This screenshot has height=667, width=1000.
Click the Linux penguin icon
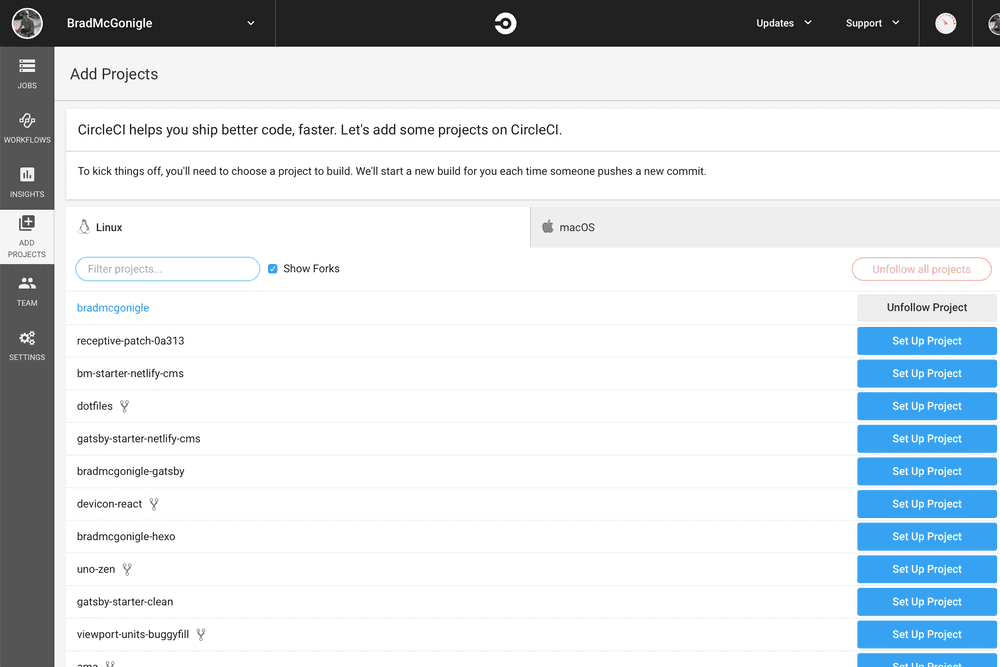point(84,227)
